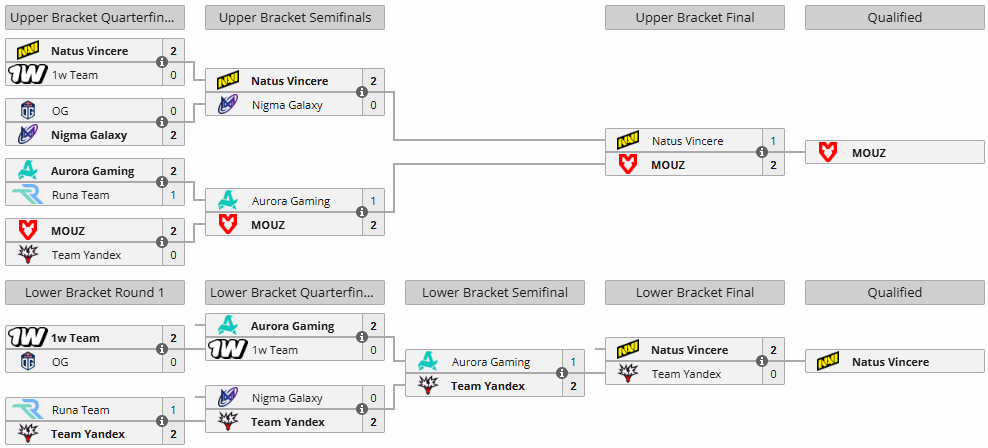The height and width of the screenshot is (448, 988).
Task: Select the Lower Bracket Final header
Action: [x=694, y=293]
